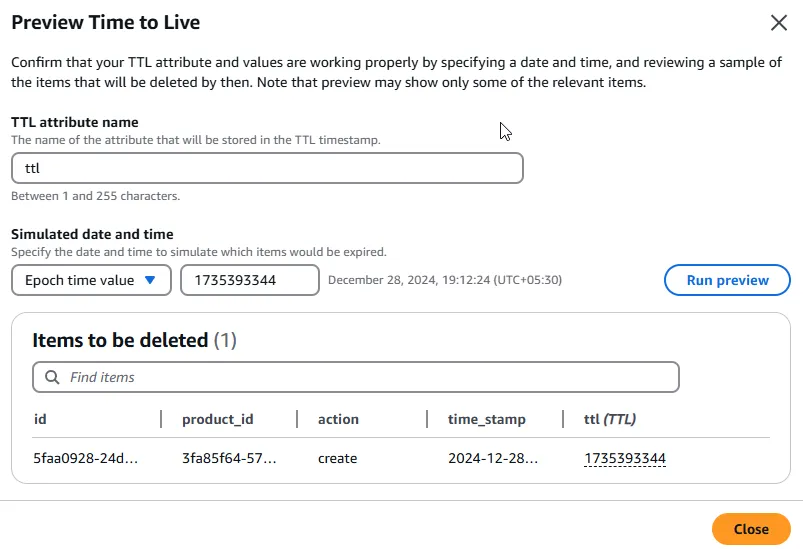
Task: Close the dialog with the X icon
Action: (x=778, y=23)
